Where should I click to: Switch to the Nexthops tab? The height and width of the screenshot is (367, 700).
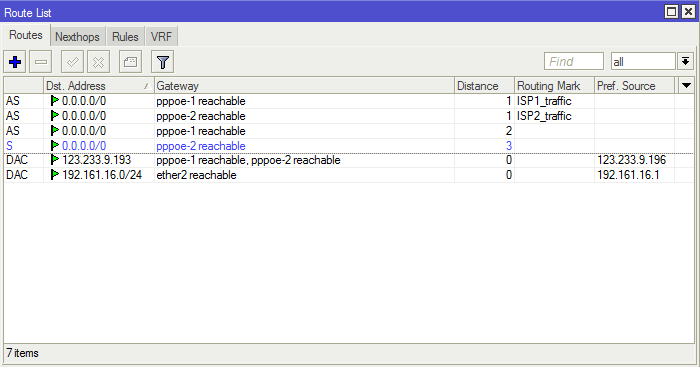pyautogui.click(x=77, y=37)
